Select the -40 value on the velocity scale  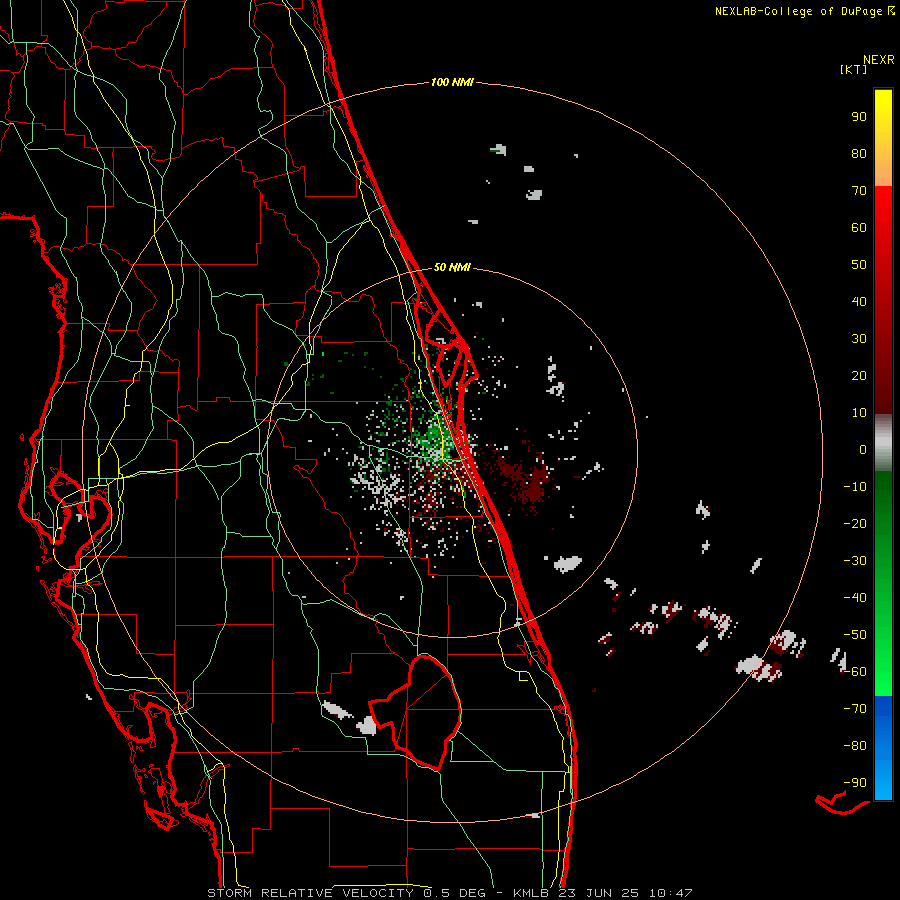[x=855, y=598]
